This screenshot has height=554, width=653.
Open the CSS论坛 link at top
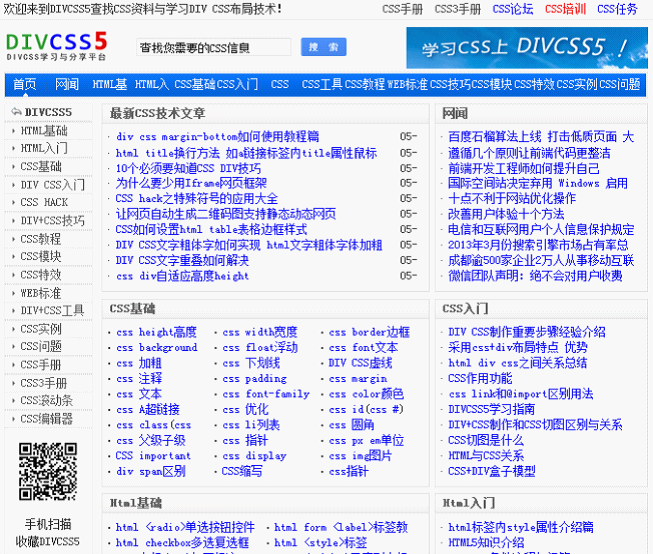513,9
